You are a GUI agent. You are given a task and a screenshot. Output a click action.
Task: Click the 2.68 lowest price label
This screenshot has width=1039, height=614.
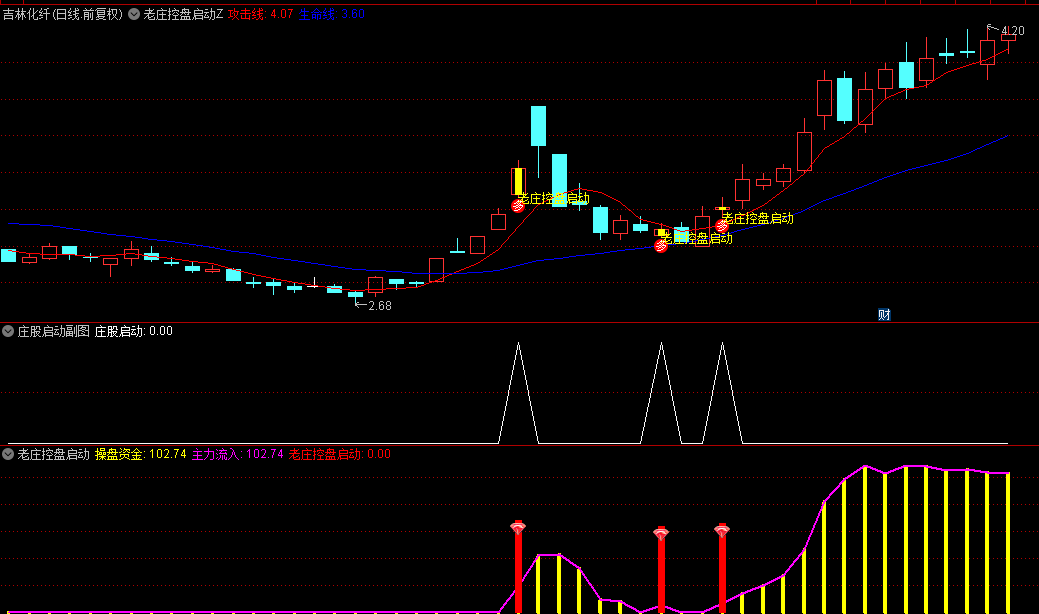(380, 305)
